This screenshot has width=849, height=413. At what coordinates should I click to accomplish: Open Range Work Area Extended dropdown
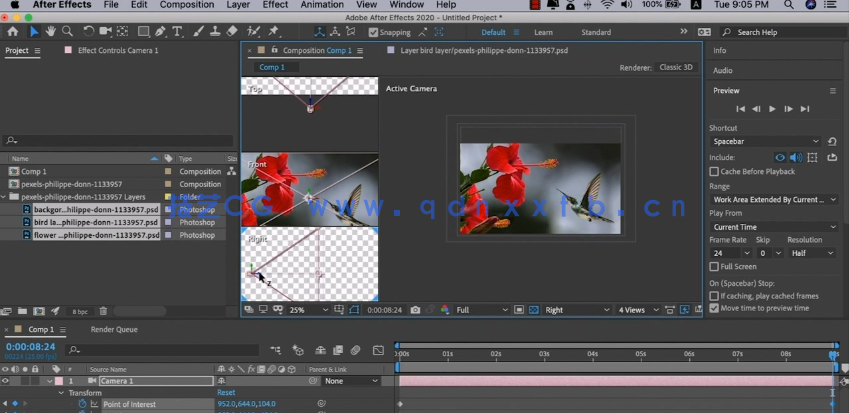point(774,200)
